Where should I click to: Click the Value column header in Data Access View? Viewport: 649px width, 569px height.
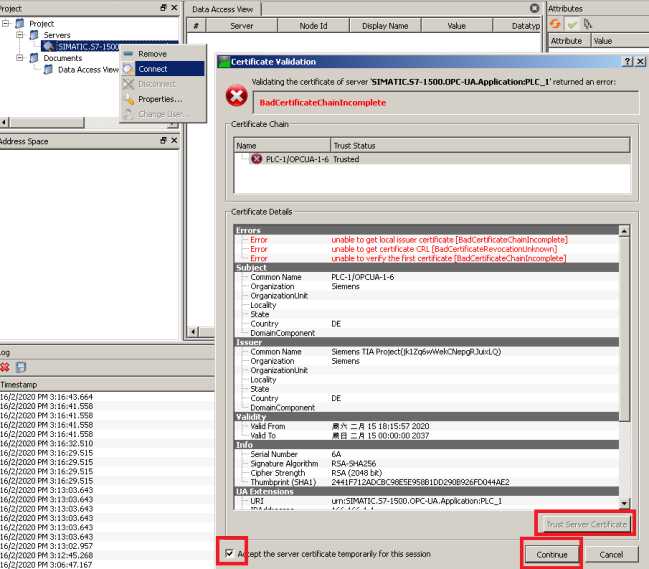click(457, 26)
